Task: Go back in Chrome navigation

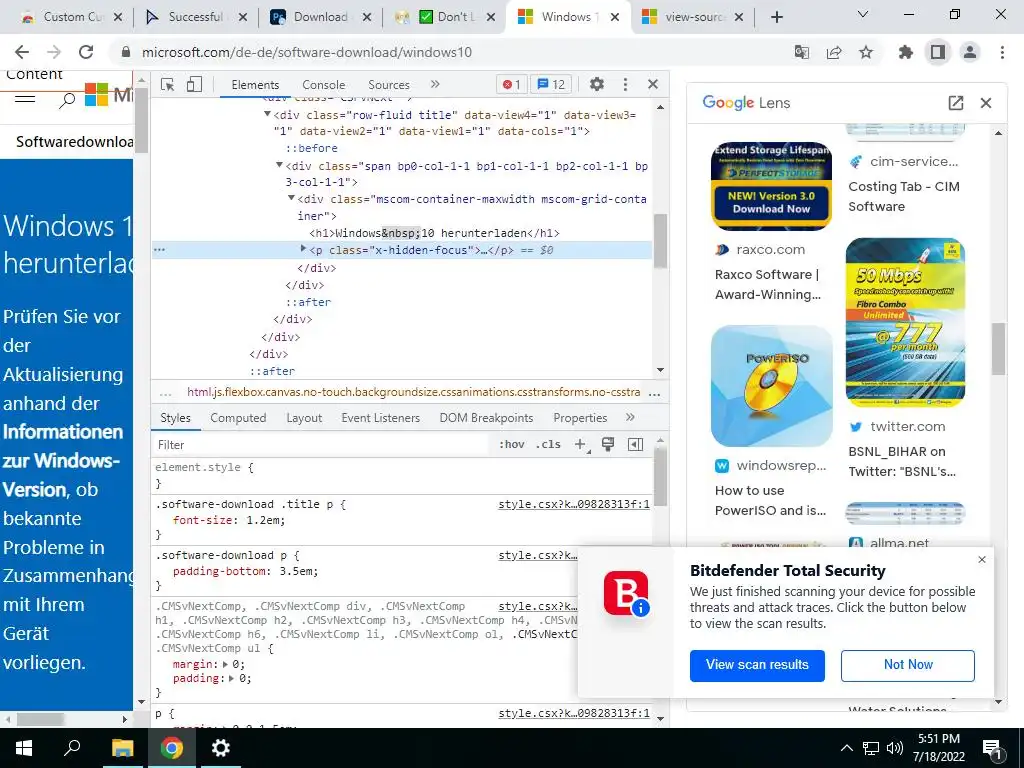Action: tap(22, 52)
